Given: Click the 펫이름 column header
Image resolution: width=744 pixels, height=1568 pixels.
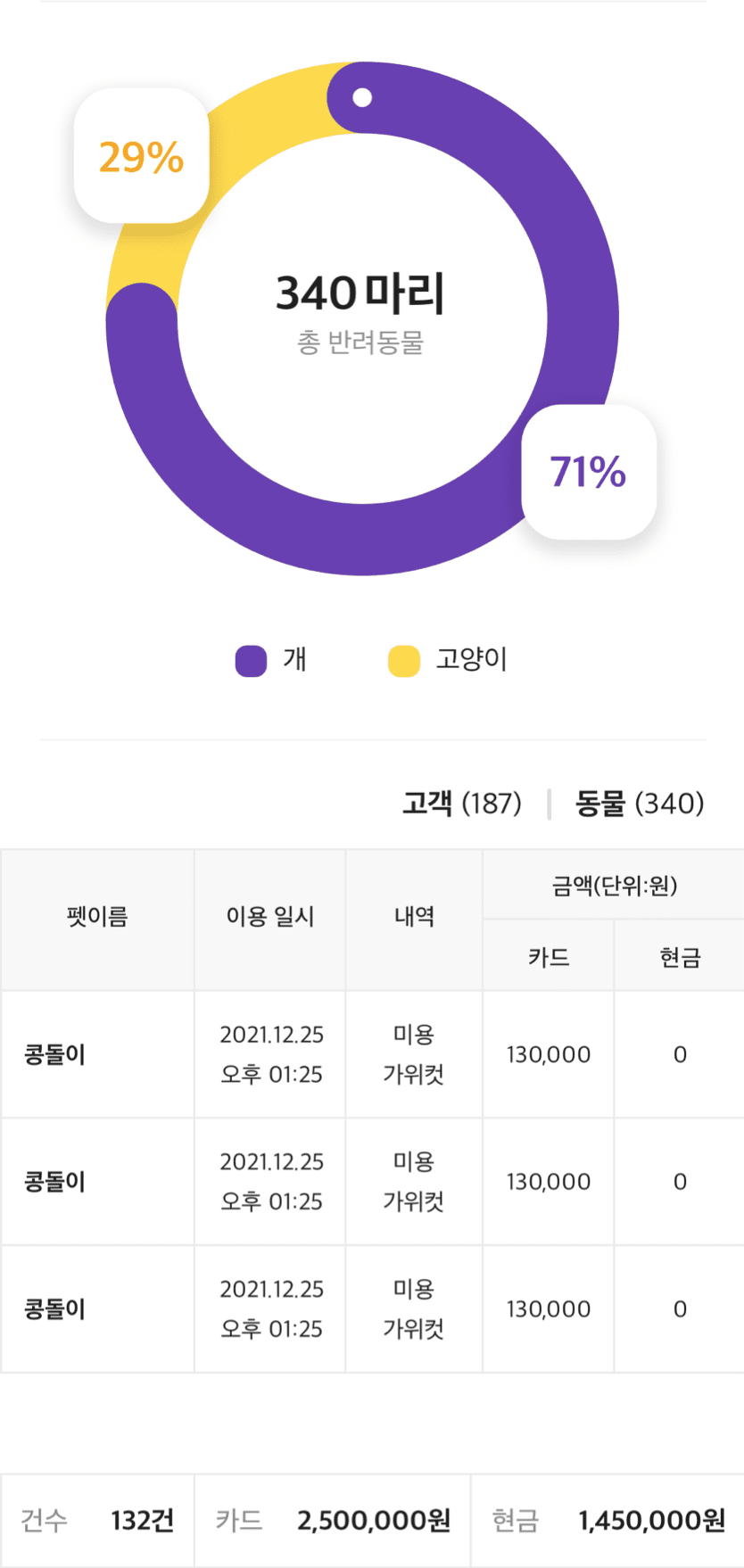Looking at the screenshot, I should point(97,919).
